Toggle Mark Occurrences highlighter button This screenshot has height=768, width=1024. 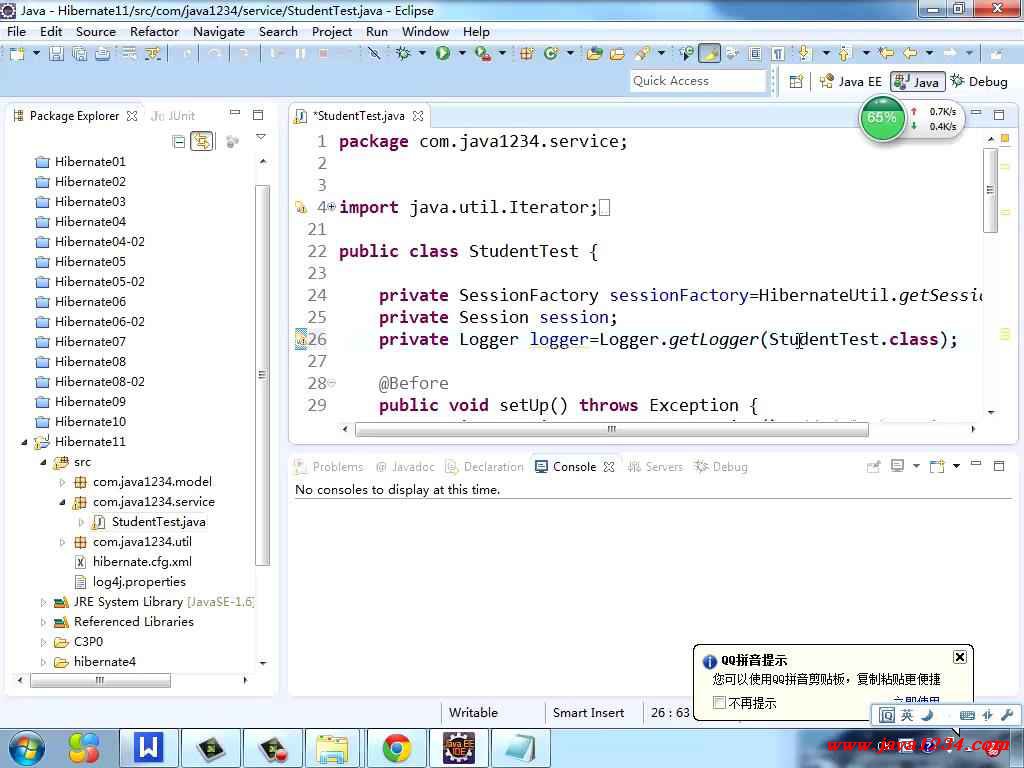tap(709, 54)
